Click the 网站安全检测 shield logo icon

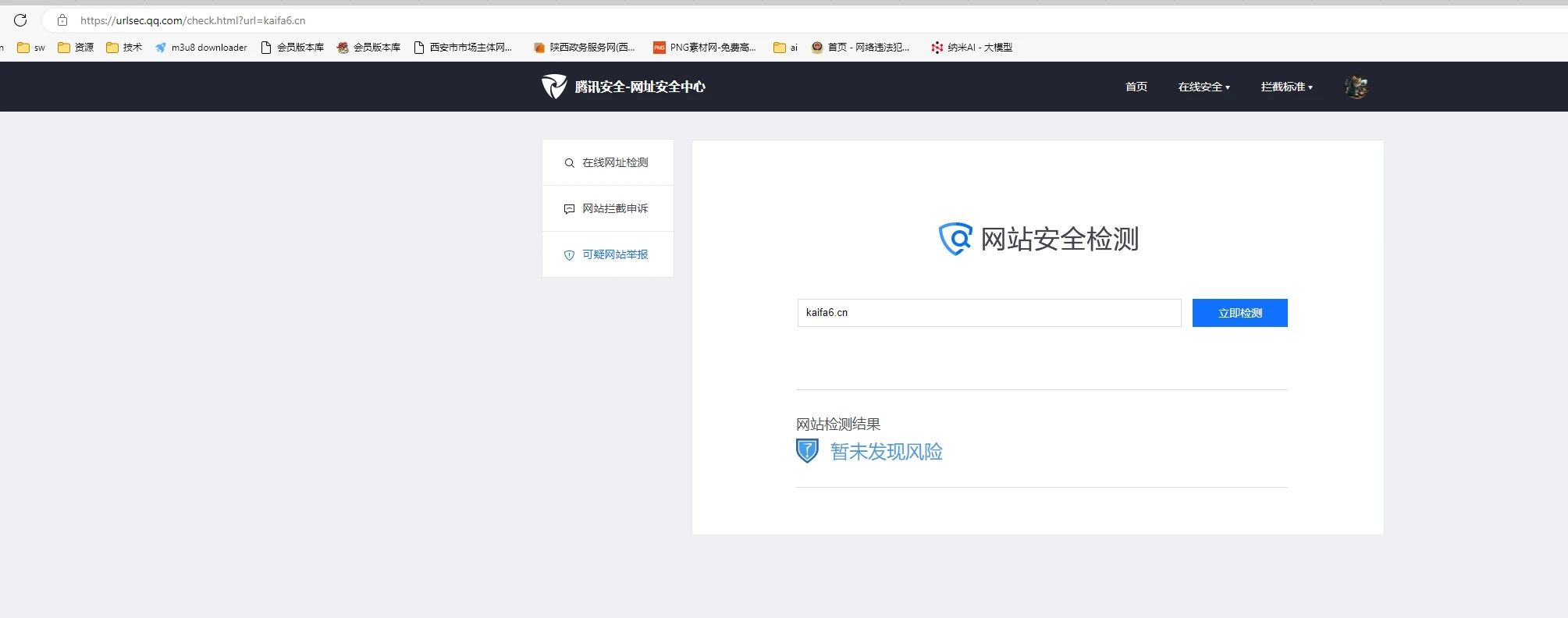pos(955,239)
